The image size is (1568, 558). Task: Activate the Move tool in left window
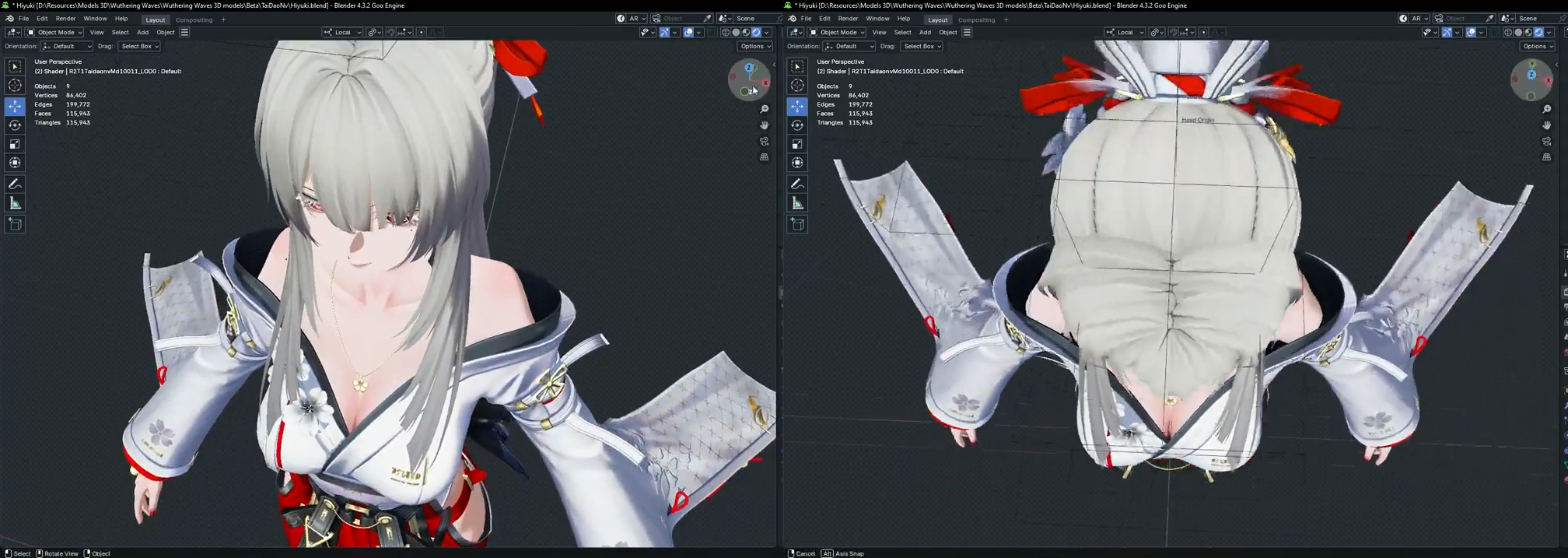(15, 106)
